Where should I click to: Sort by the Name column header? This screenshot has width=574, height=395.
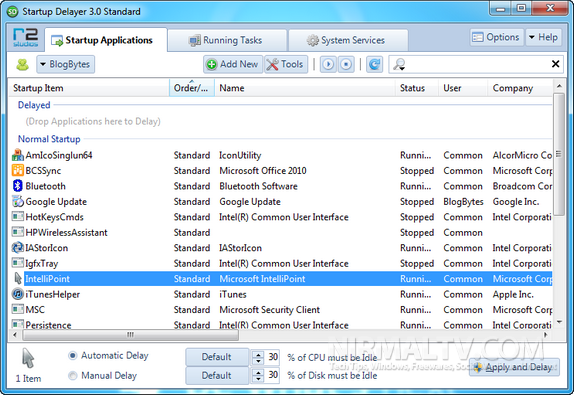pyautogui.click(x=305, y=88)
